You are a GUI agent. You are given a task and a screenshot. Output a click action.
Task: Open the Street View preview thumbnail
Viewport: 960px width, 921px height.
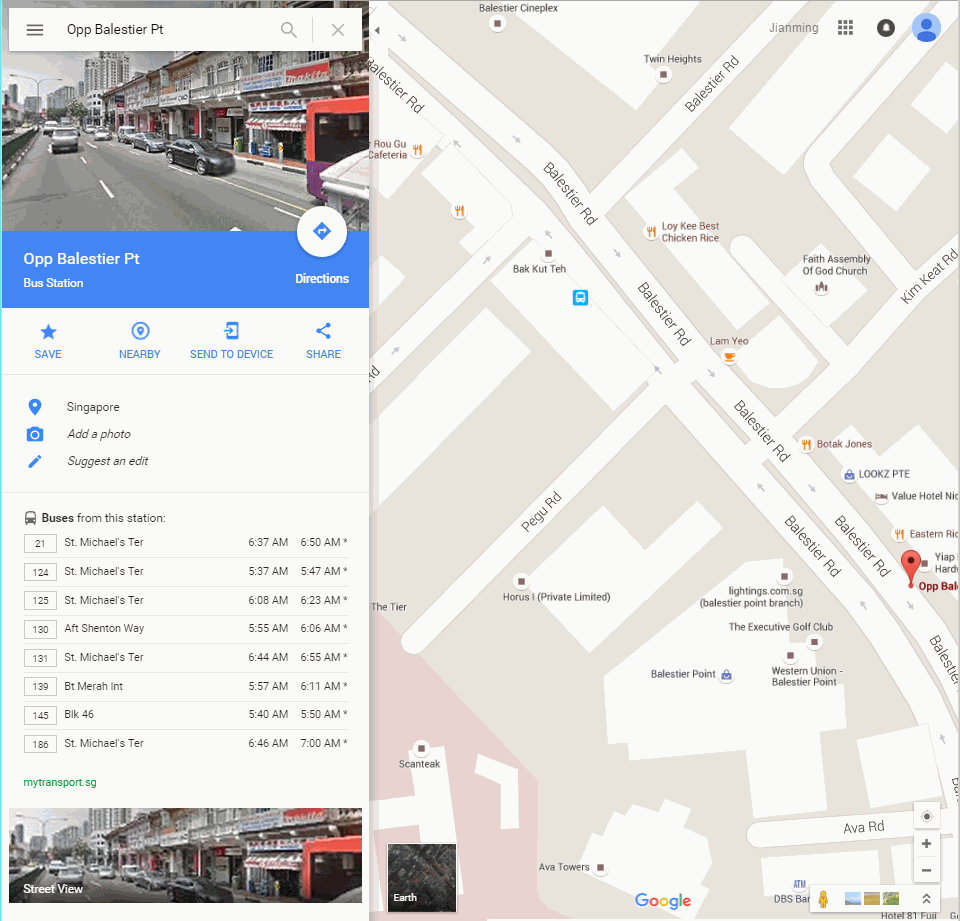click(185, 855)
